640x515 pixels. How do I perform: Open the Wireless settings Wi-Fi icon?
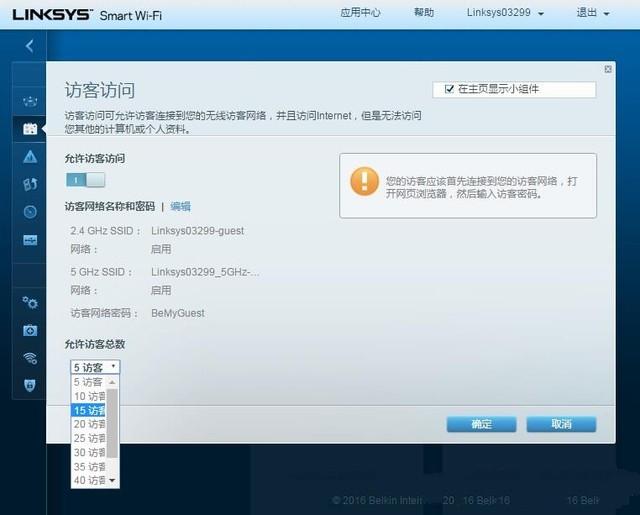coord(30,358)
